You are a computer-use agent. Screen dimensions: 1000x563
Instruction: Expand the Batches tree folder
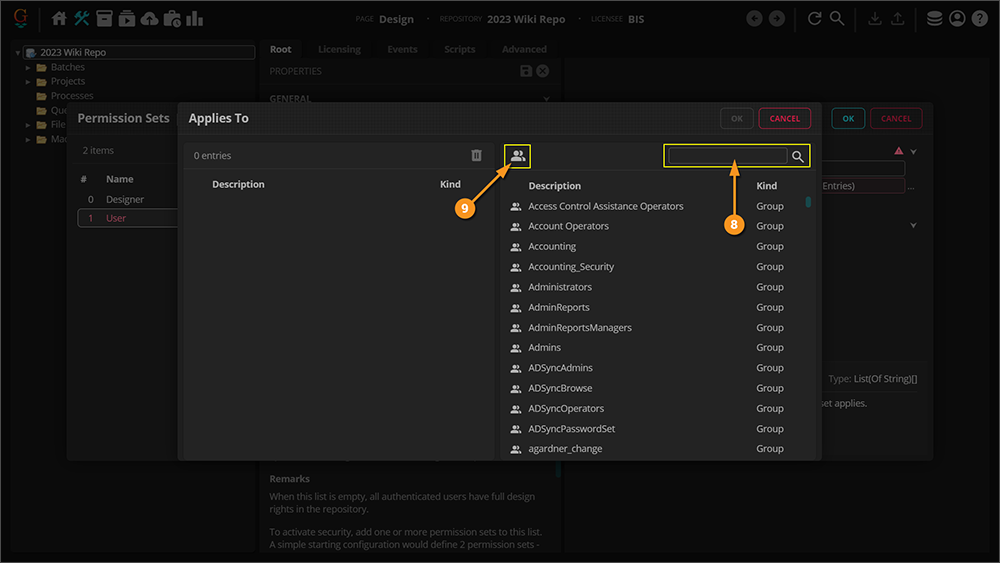[29, 67]
